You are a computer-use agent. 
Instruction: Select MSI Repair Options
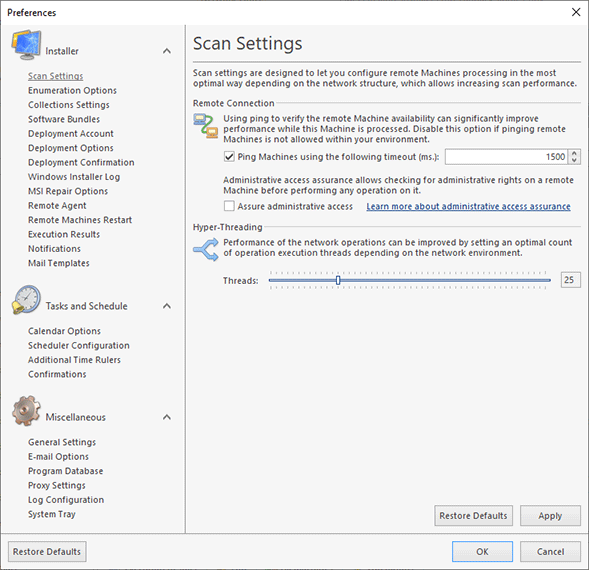68,191
